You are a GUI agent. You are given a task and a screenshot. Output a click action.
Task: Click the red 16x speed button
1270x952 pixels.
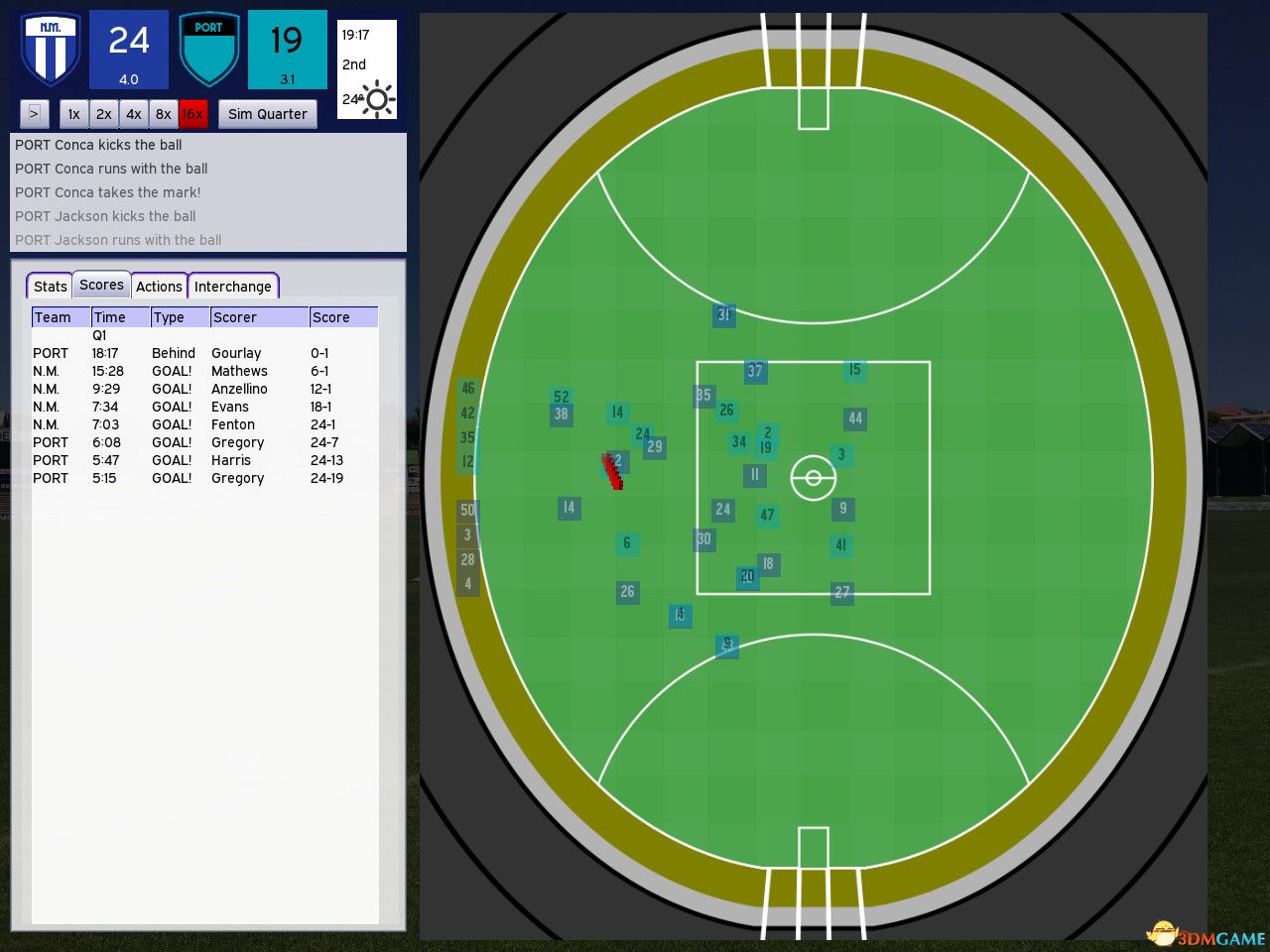point(192,114)
